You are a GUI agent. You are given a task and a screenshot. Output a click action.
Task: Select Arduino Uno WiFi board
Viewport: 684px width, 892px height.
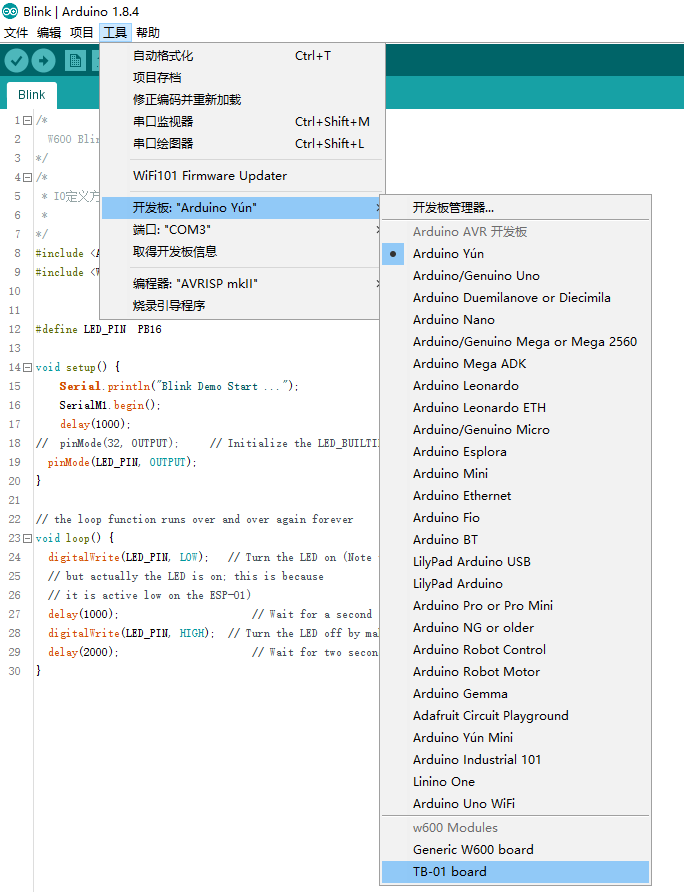pyautogui.click(x=515, y=804)
